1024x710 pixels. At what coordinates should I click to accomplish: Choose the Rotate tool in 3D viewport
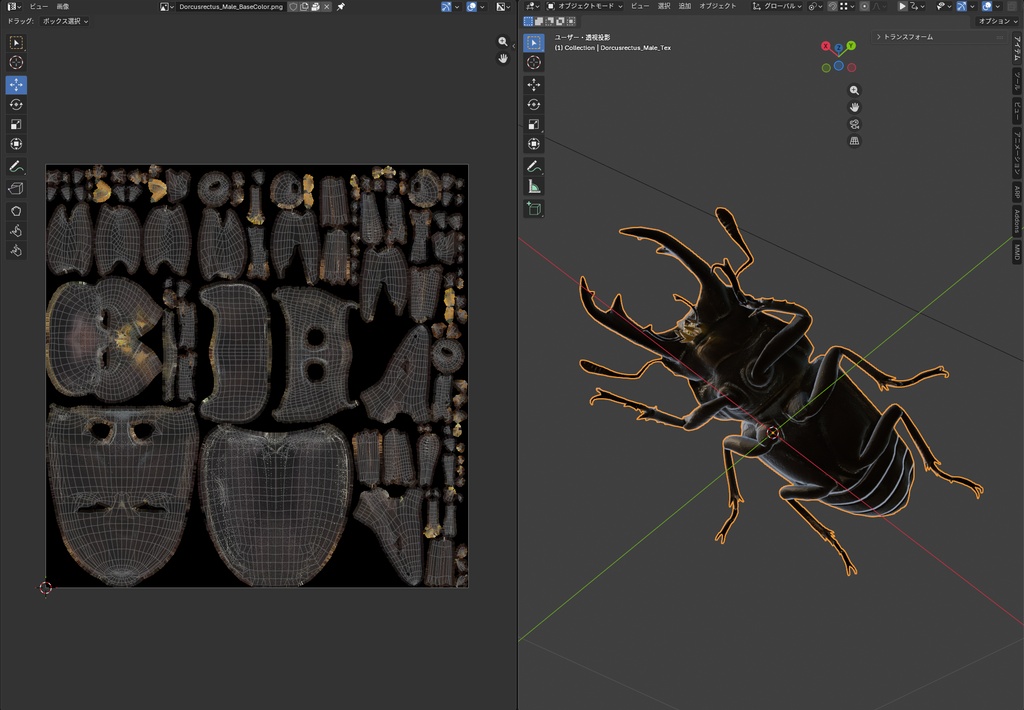coord(534,105)
